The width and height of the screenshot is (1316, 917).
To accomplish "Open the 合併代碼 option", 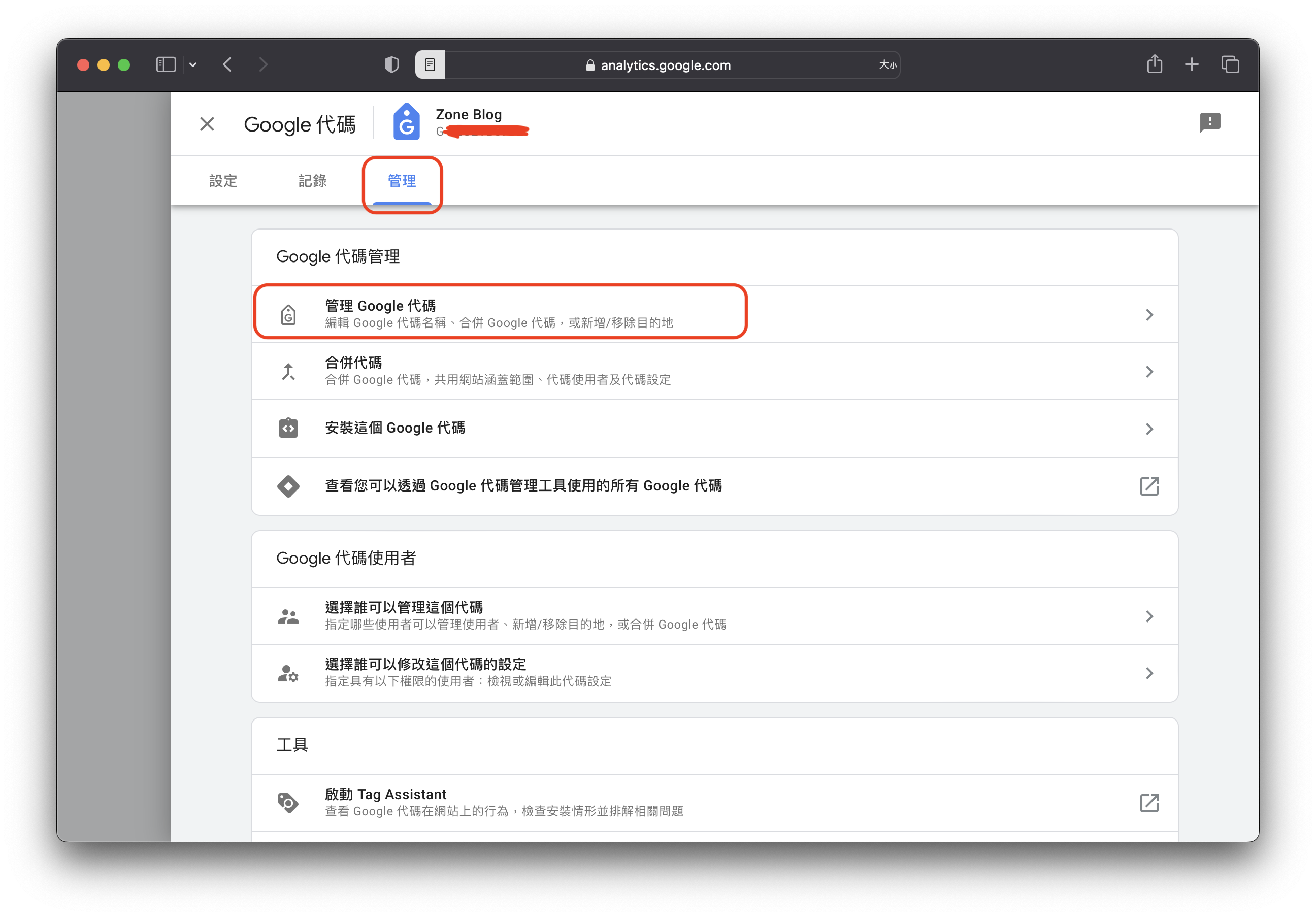I will [714, 371].
